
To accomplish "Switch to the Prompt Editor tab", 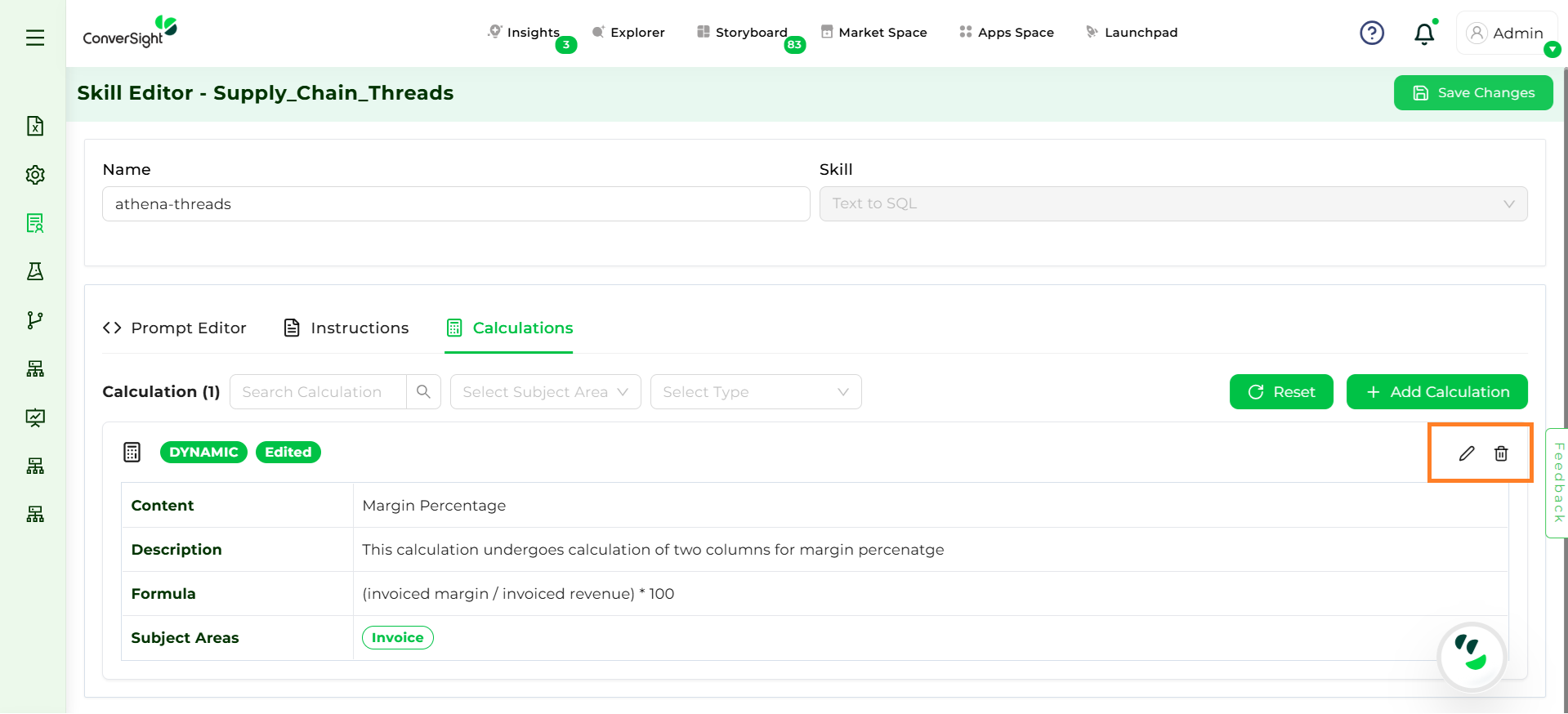I will 175,328.
